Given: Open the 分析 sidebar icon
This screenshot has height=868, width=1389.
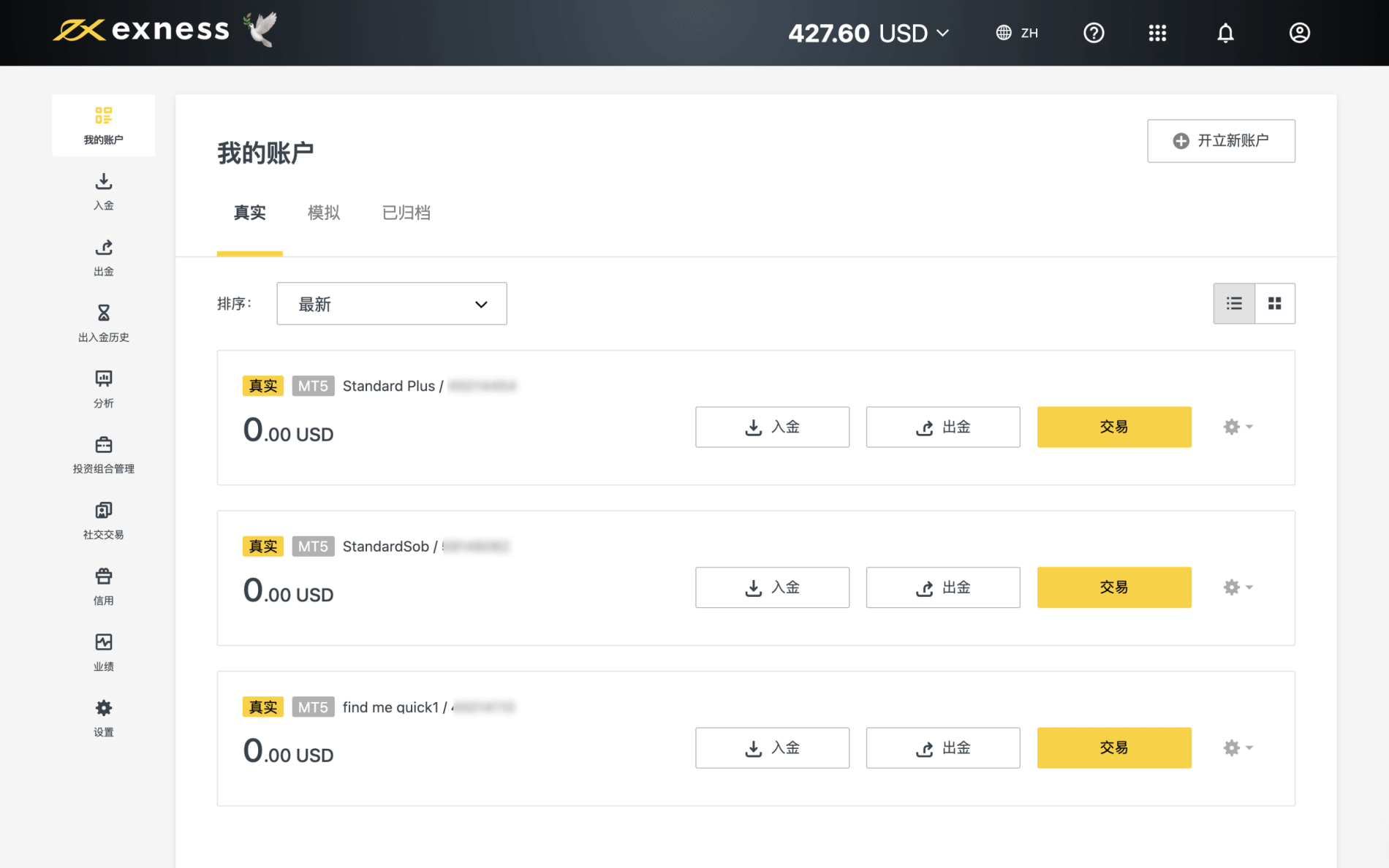Looking at the screenshot, I should (x=104, y=389).
